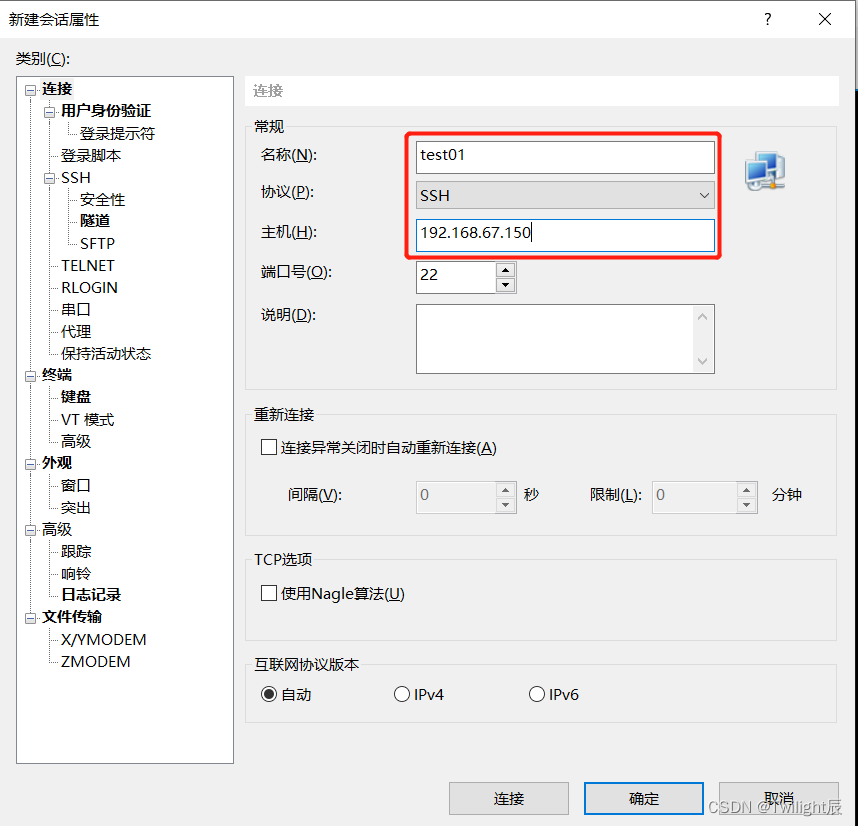Collapse the 用户身份验证 tree node
This screenshot has height=826, width=858.
pos(50,112)
